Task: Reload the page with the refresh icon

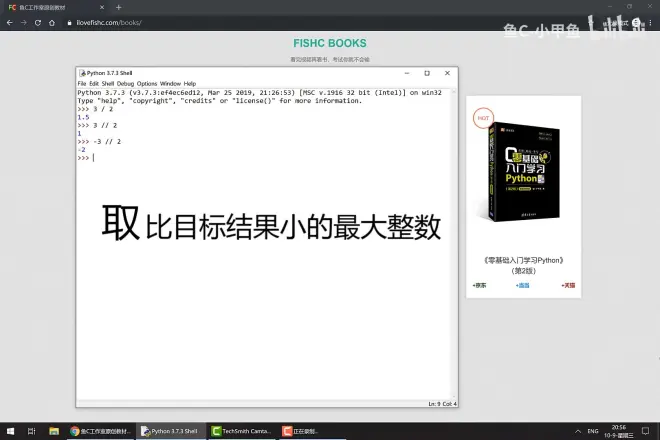Action: [38, 21]
